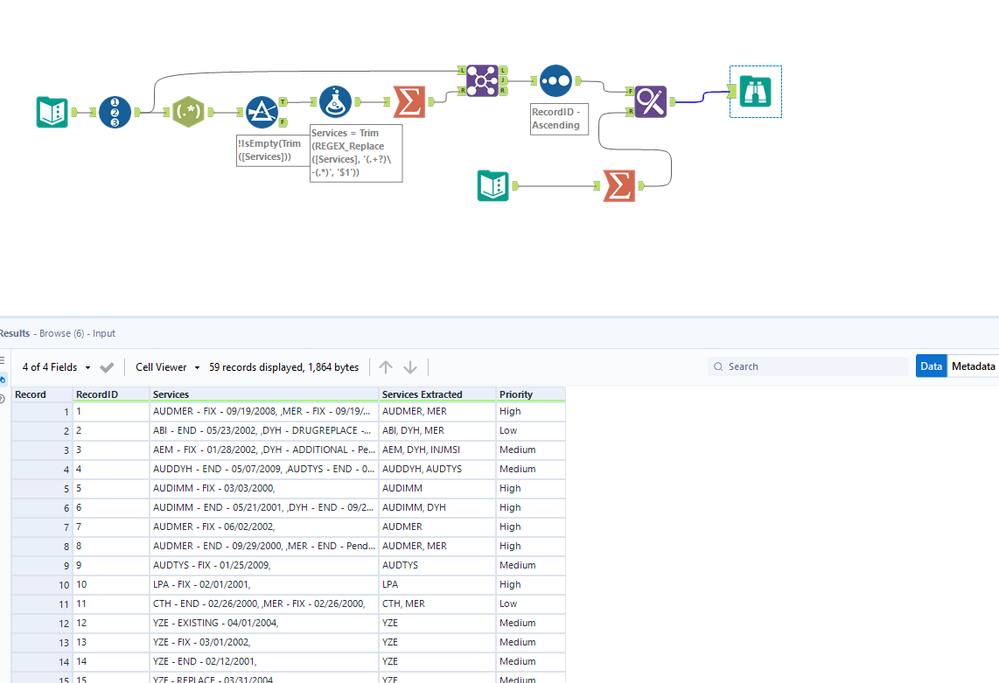
Task: Switch to the Data view
Action: 931,366
